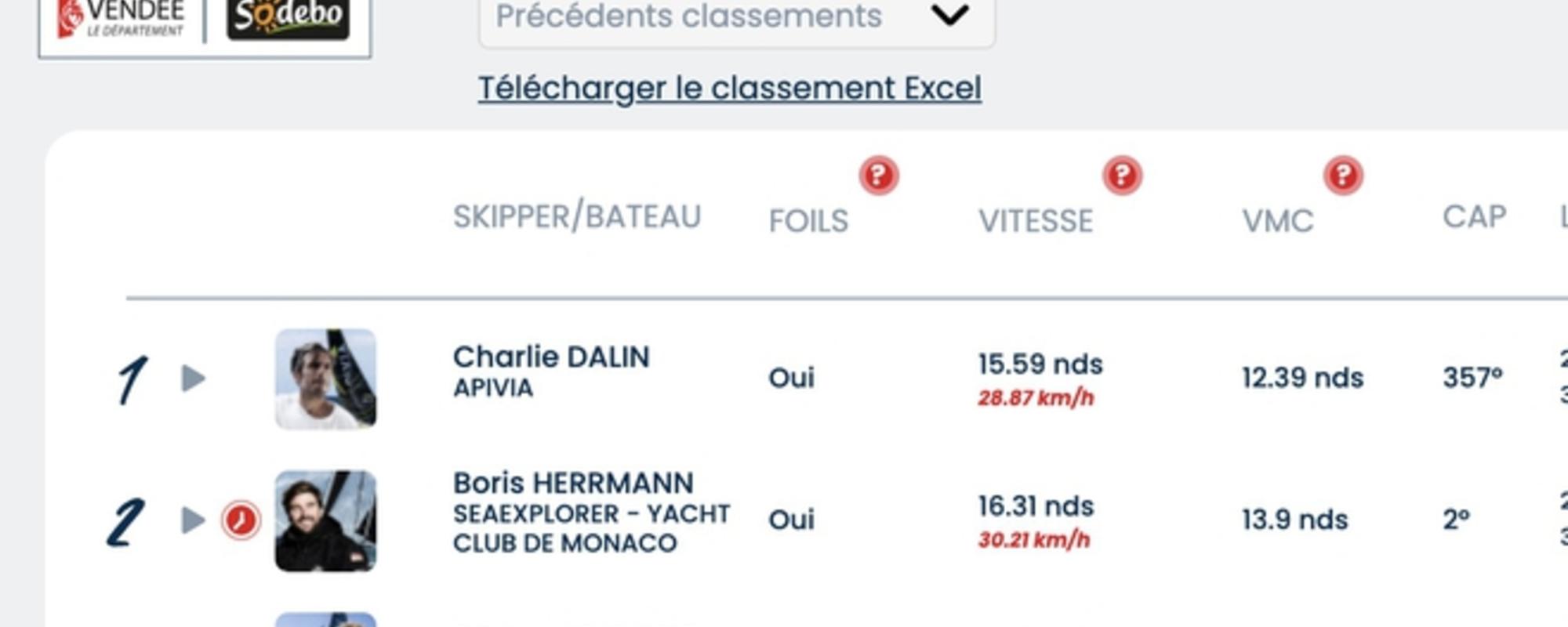This screenshot has width=1568, height=627.
Task: Download the ranking via Télécharger le classement Excel
Action: click(x=730, y=88)
